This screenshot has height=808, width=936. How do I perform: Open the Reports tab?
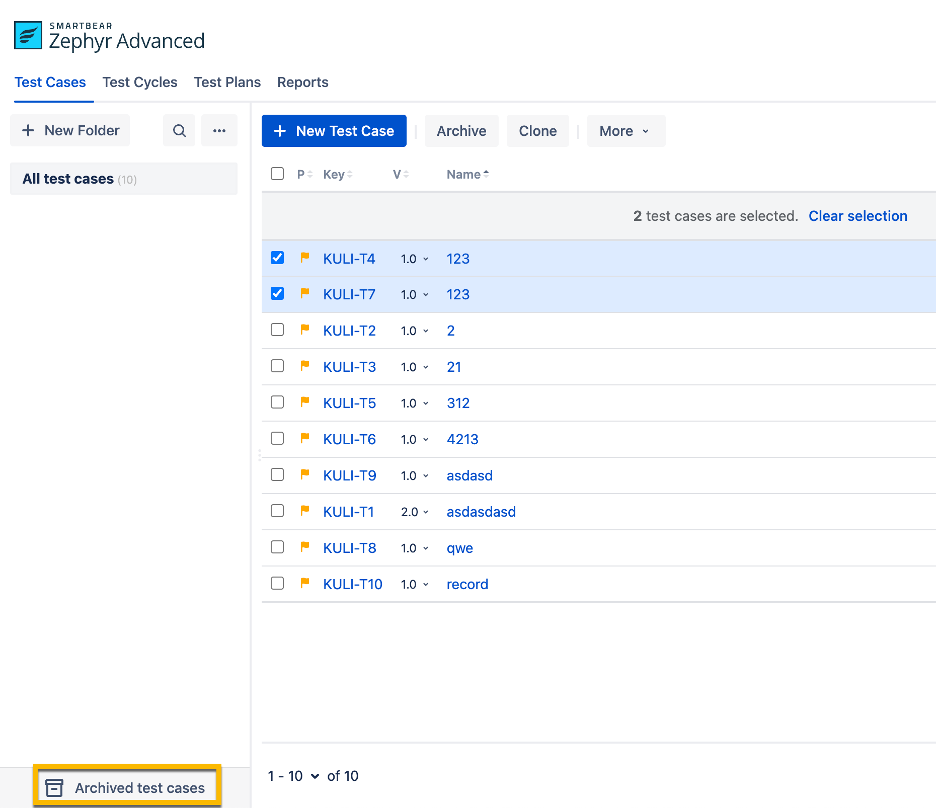(x=302, y=82)
